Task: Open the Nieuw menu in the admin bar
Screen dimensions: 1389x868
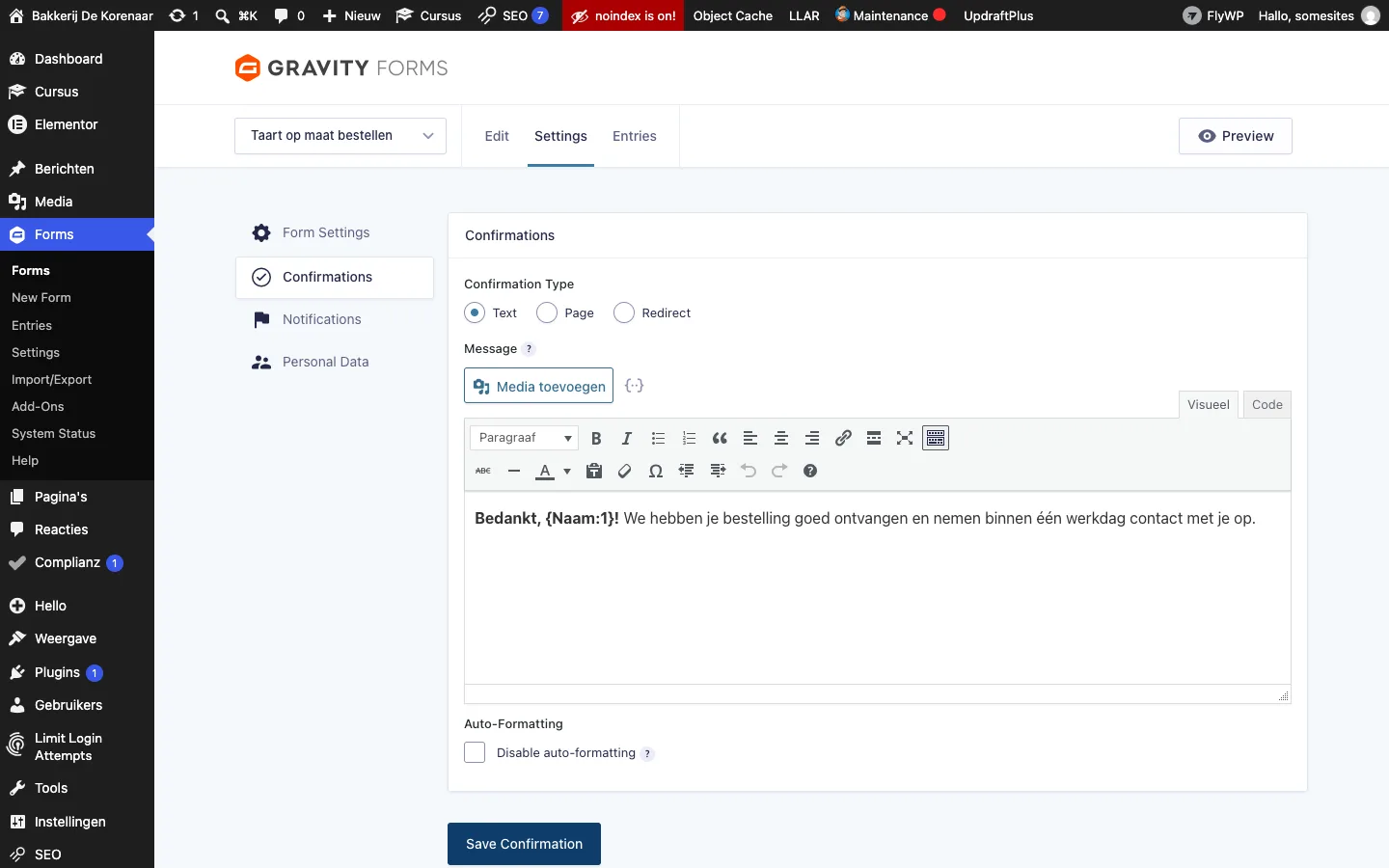Action: click(x=351, y=15)
